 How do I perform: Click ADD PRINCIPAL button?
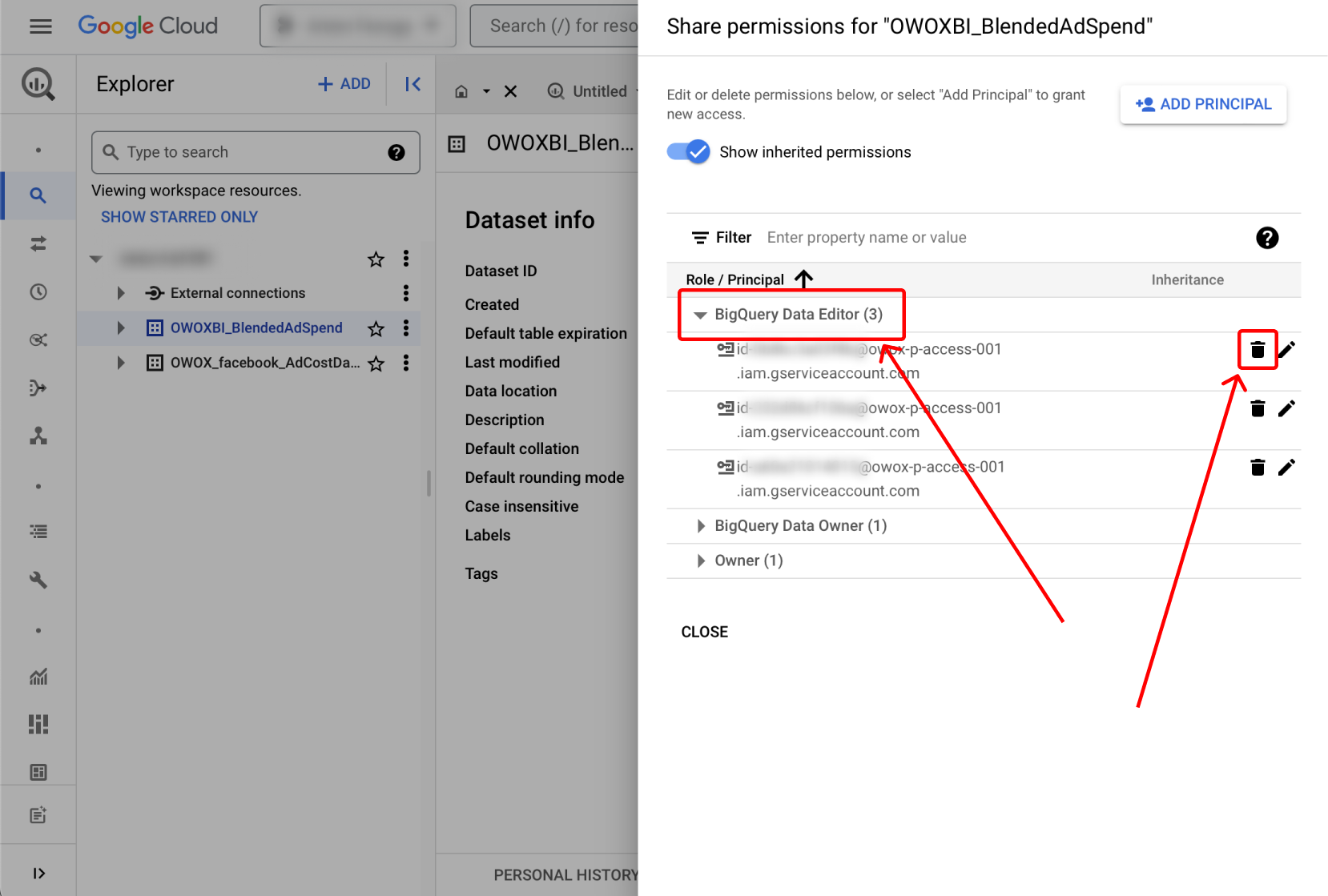1203,104
